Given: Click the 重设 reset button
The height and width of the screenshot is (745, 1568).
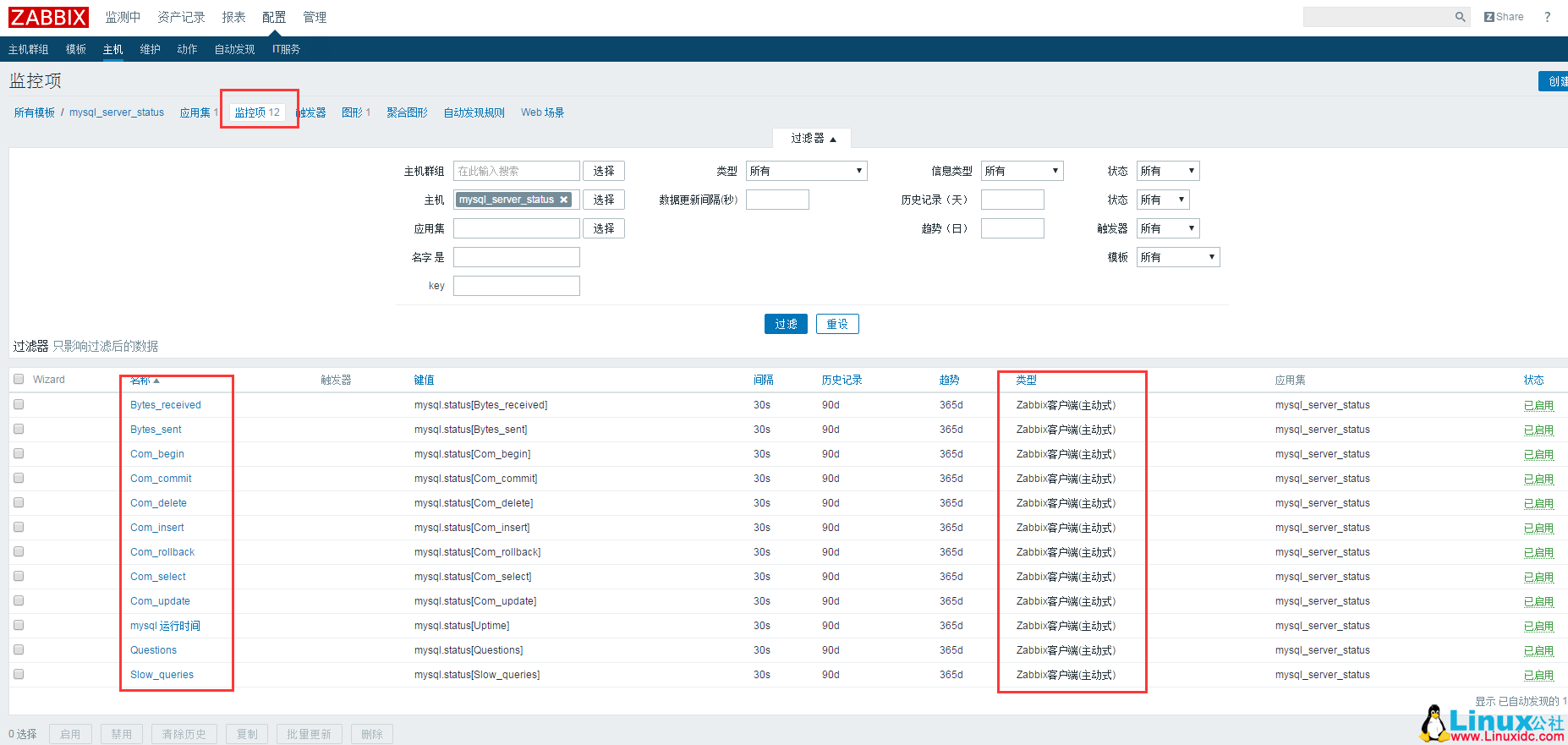Looking at the screenshot, I should (x=837, y=324).
